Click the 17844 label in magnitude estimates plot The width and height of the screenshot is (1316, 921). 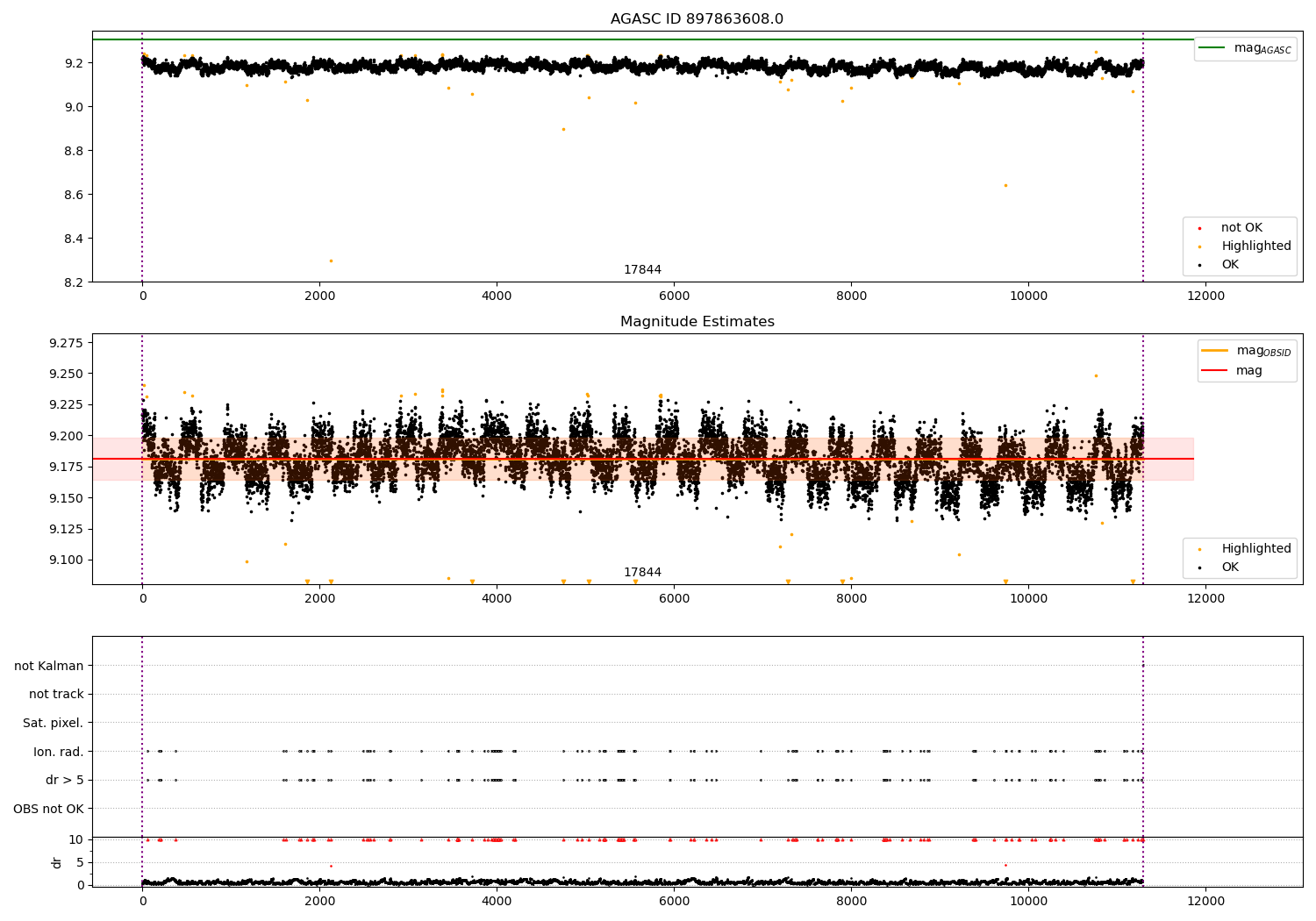[x=642, y=573]
